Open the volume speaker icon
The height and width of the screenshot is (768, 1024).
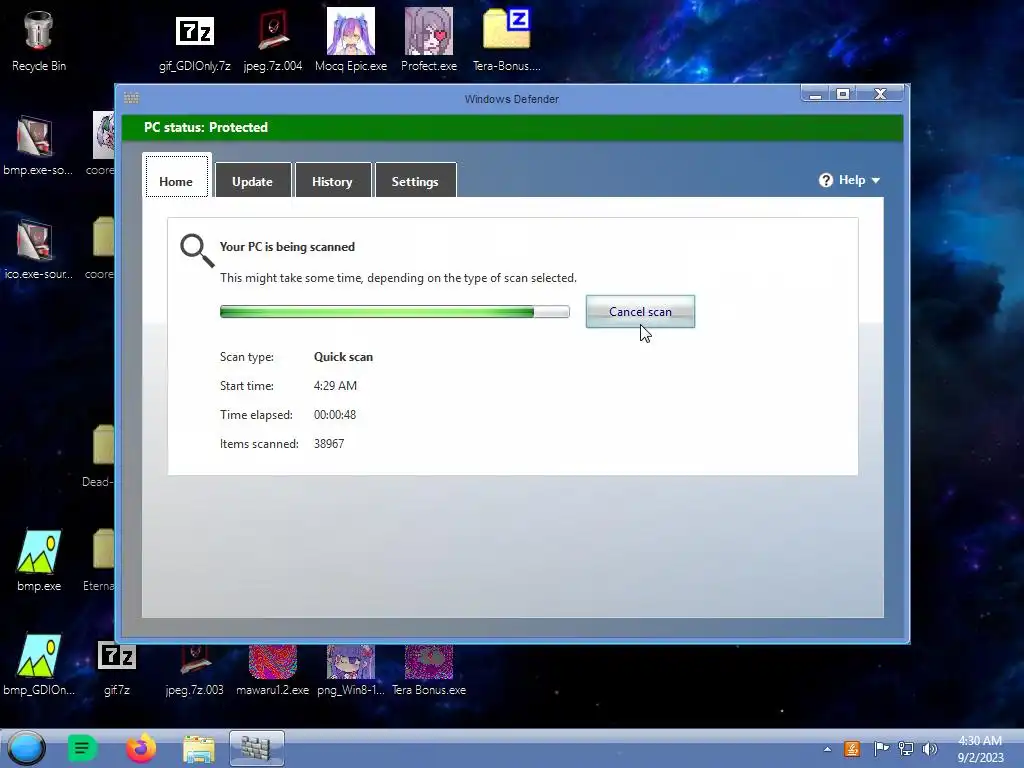click(929, 749)
